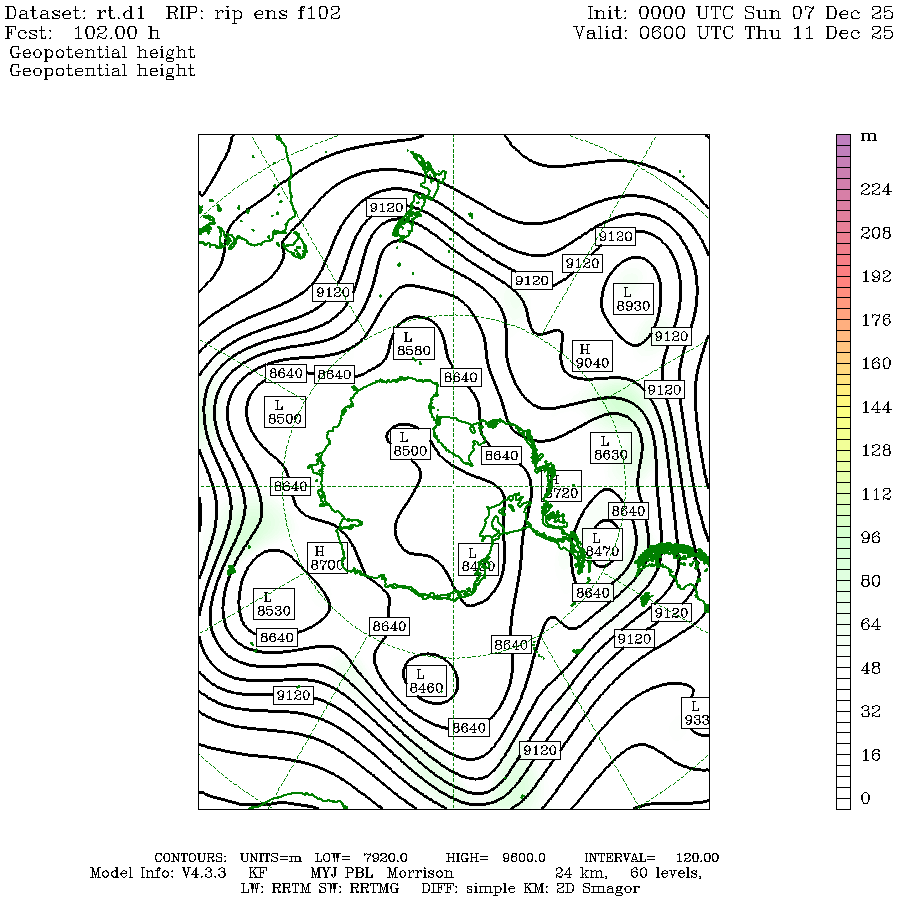Select the 'KF' cumulus scheme label

click(257, 873)
